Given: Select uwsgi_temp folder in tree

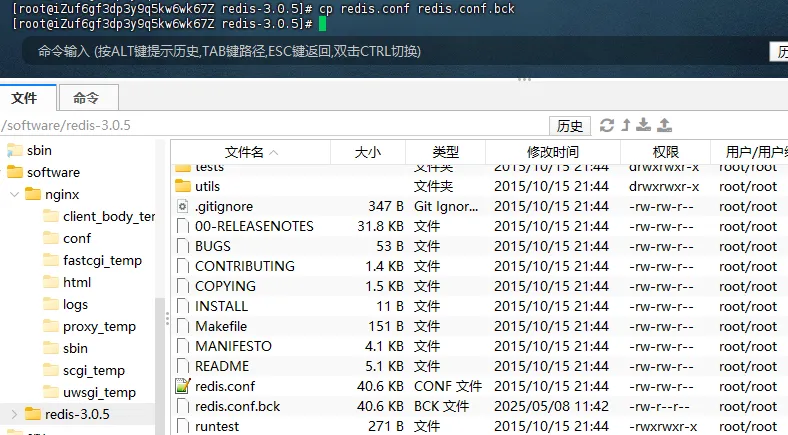Looking at the screenshot, I should click(100, 392).
